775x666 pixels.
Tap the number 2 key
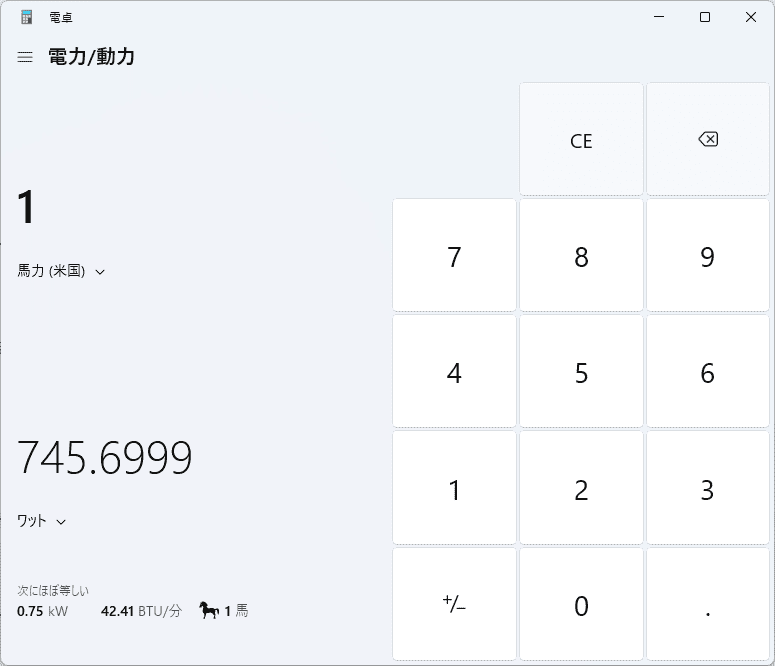click(x=581, y=489)
